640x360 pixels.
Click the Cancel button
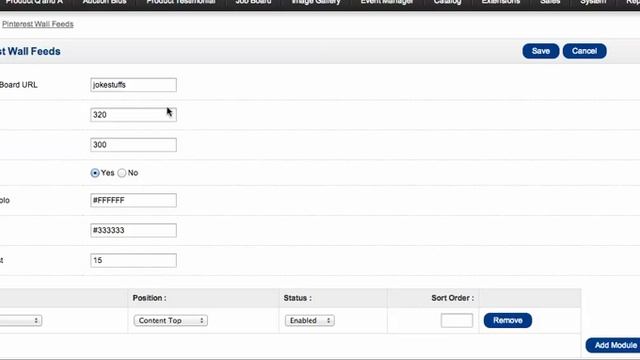pyautogui.click(x=584, y=51)
